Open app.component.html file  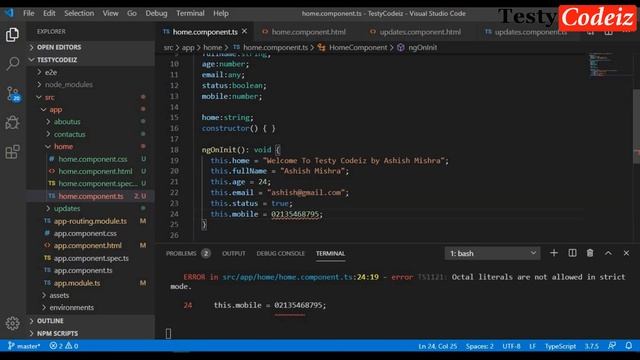(x=87, y=246)
